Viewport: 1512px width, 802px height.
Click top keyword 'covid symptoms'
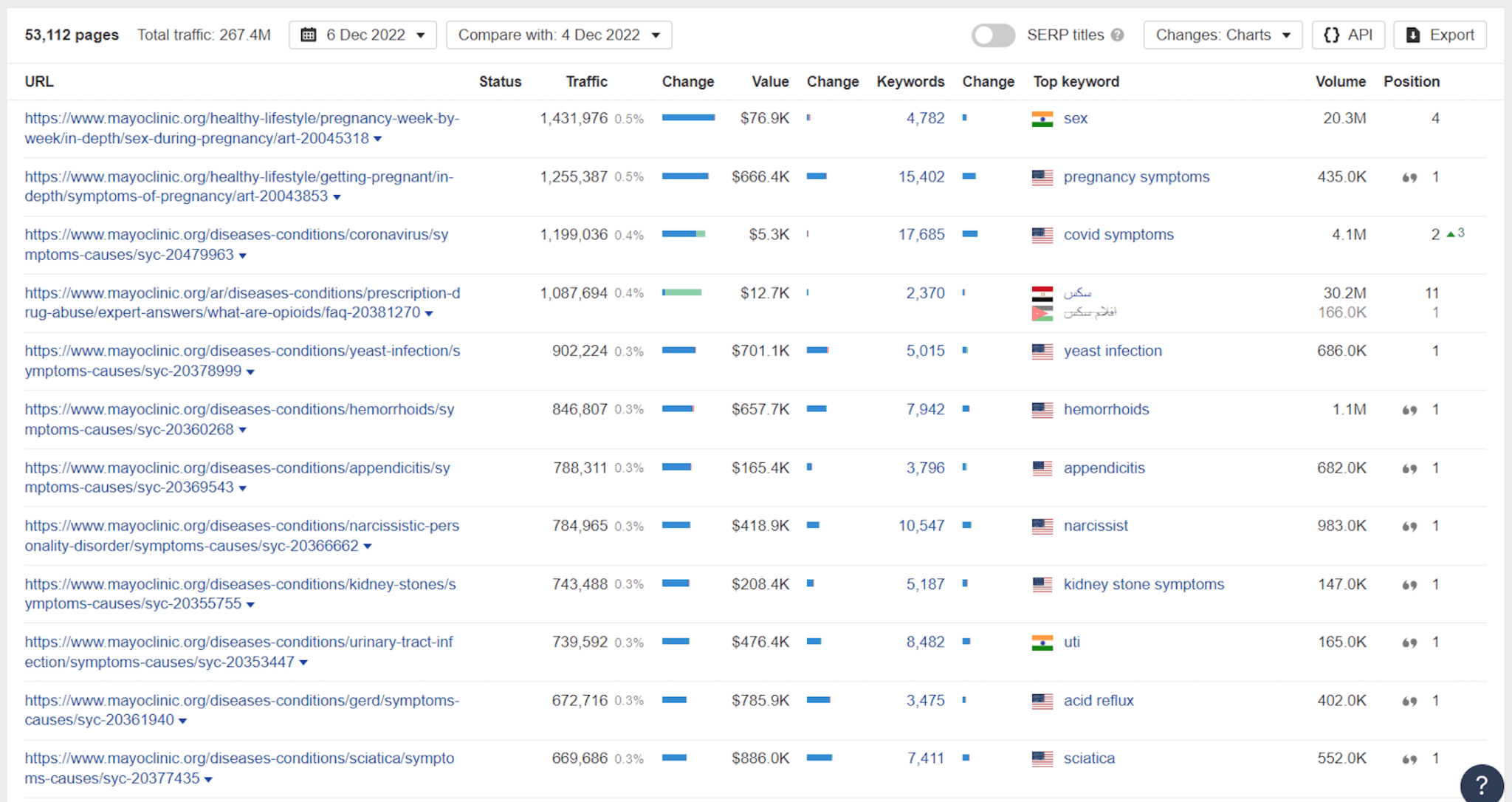[x=1118, y=234]
